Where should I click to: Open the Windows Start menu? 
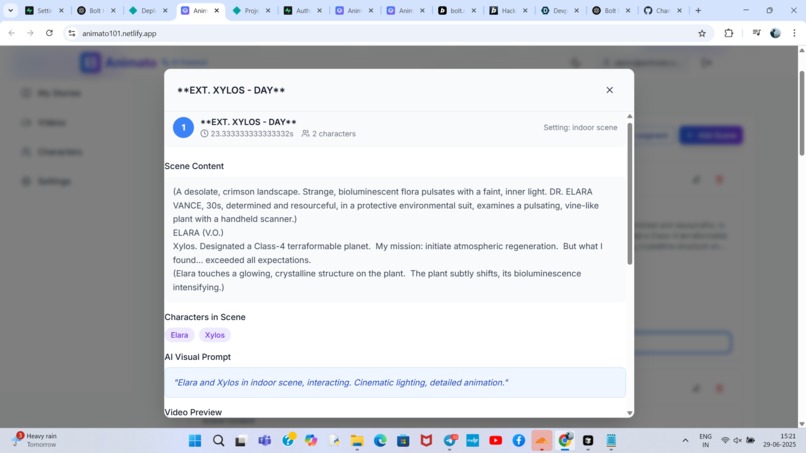click(x=195, y=441)
